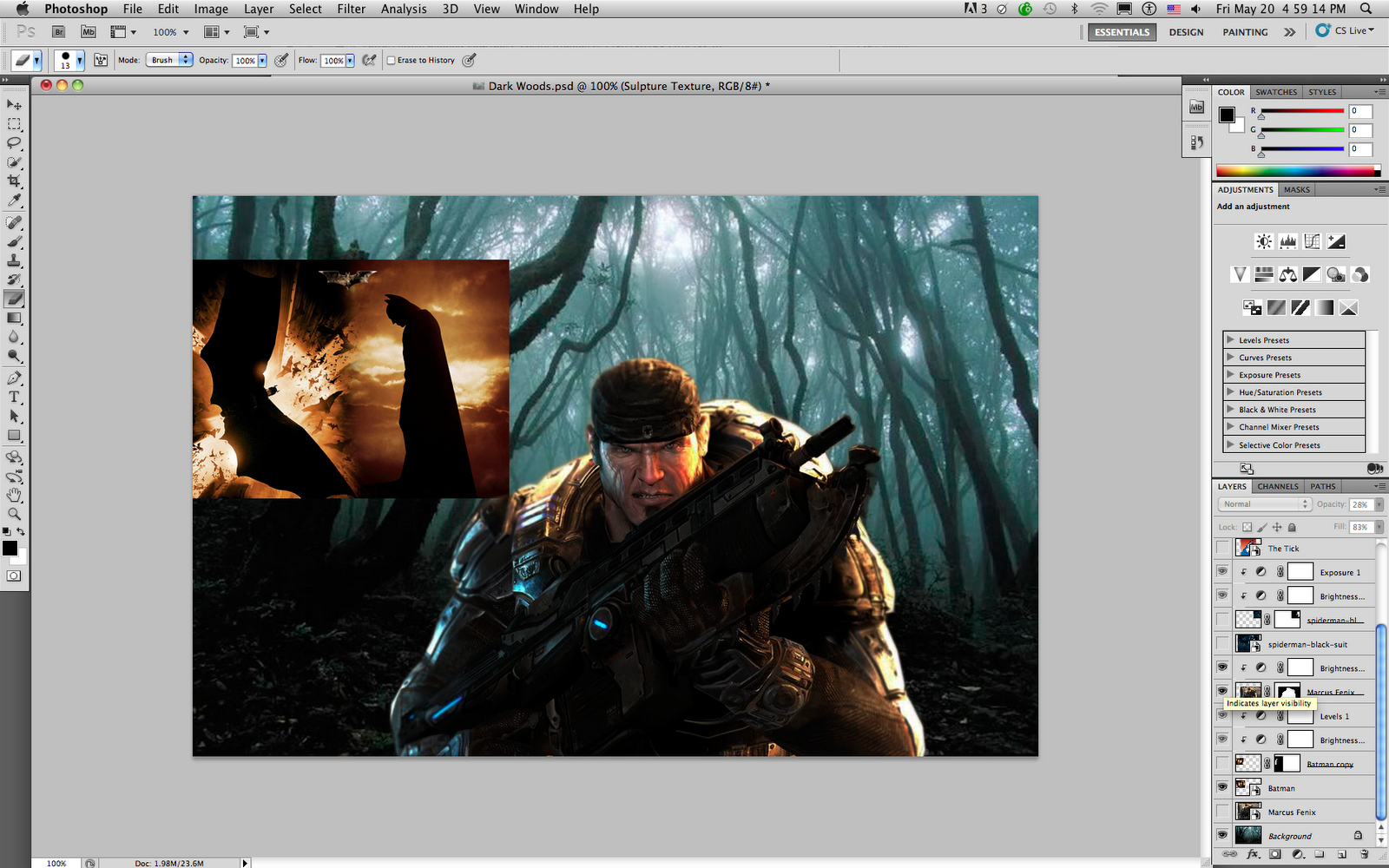The width and height of the screenshot is (1389, 868).
Task: Select the Eyedropper tool
Action: coord(14,201)
